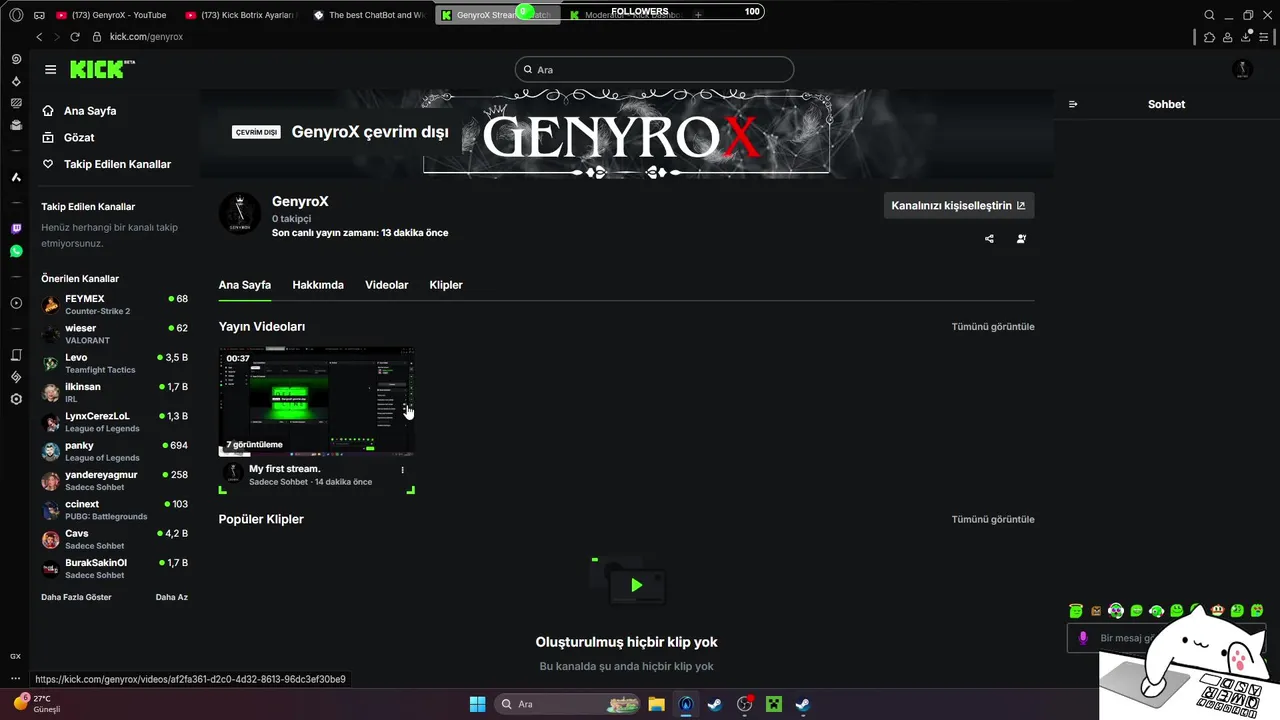
Task: Switch to Videolar tab
Action: pos(387,285)
